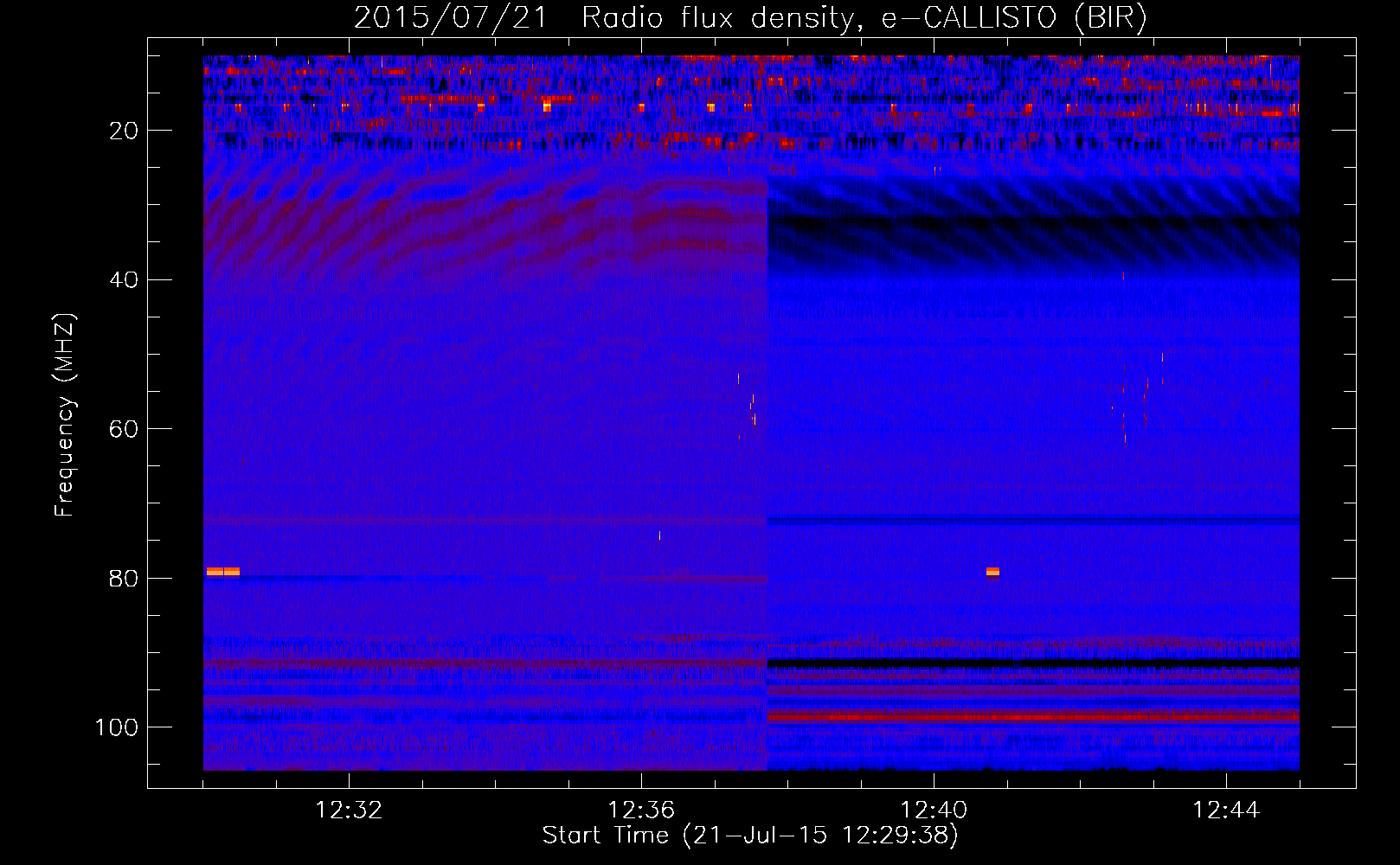Click the 12:40 time tick label
Image resolution: width=1400 pixels, height=865 pixels.
(x=934, y=811)
